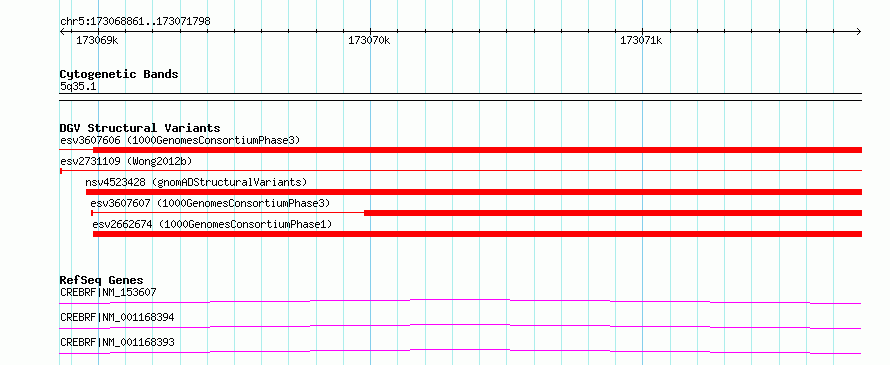Open the esv3607606 variant label
This screenshot has width=890, height=365.
point(180,140)
